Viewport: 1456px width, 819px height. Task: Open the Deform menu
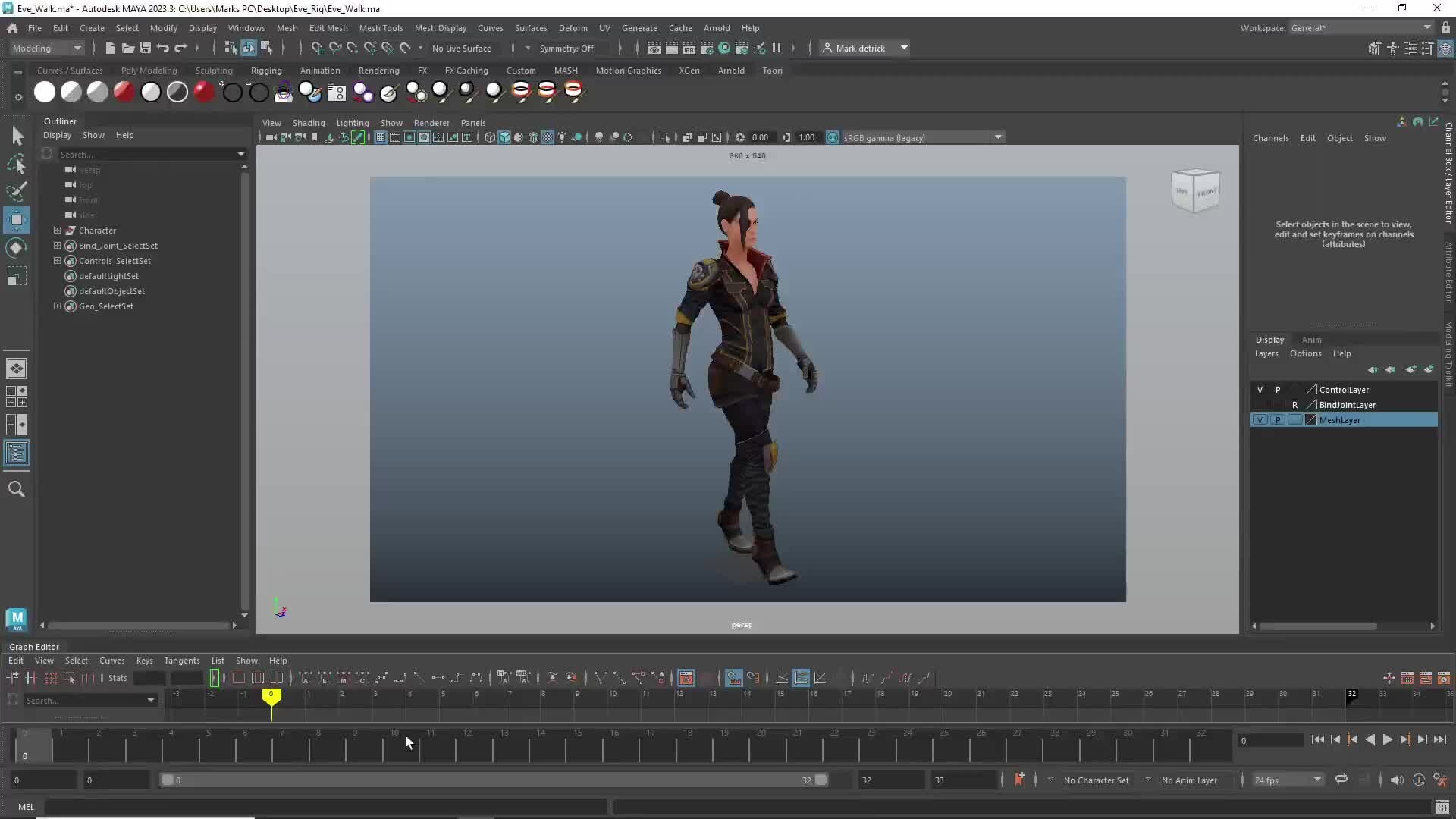[x=573, y=28]
